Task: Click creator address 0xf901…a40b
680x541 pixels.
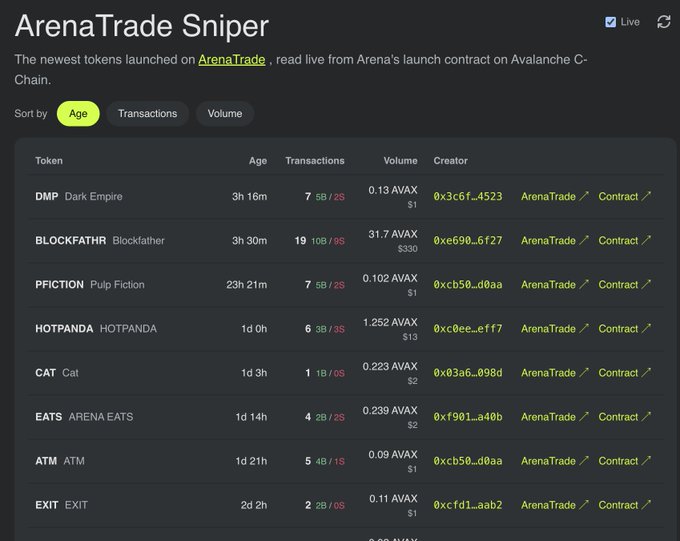Action: tap(468, 417)
